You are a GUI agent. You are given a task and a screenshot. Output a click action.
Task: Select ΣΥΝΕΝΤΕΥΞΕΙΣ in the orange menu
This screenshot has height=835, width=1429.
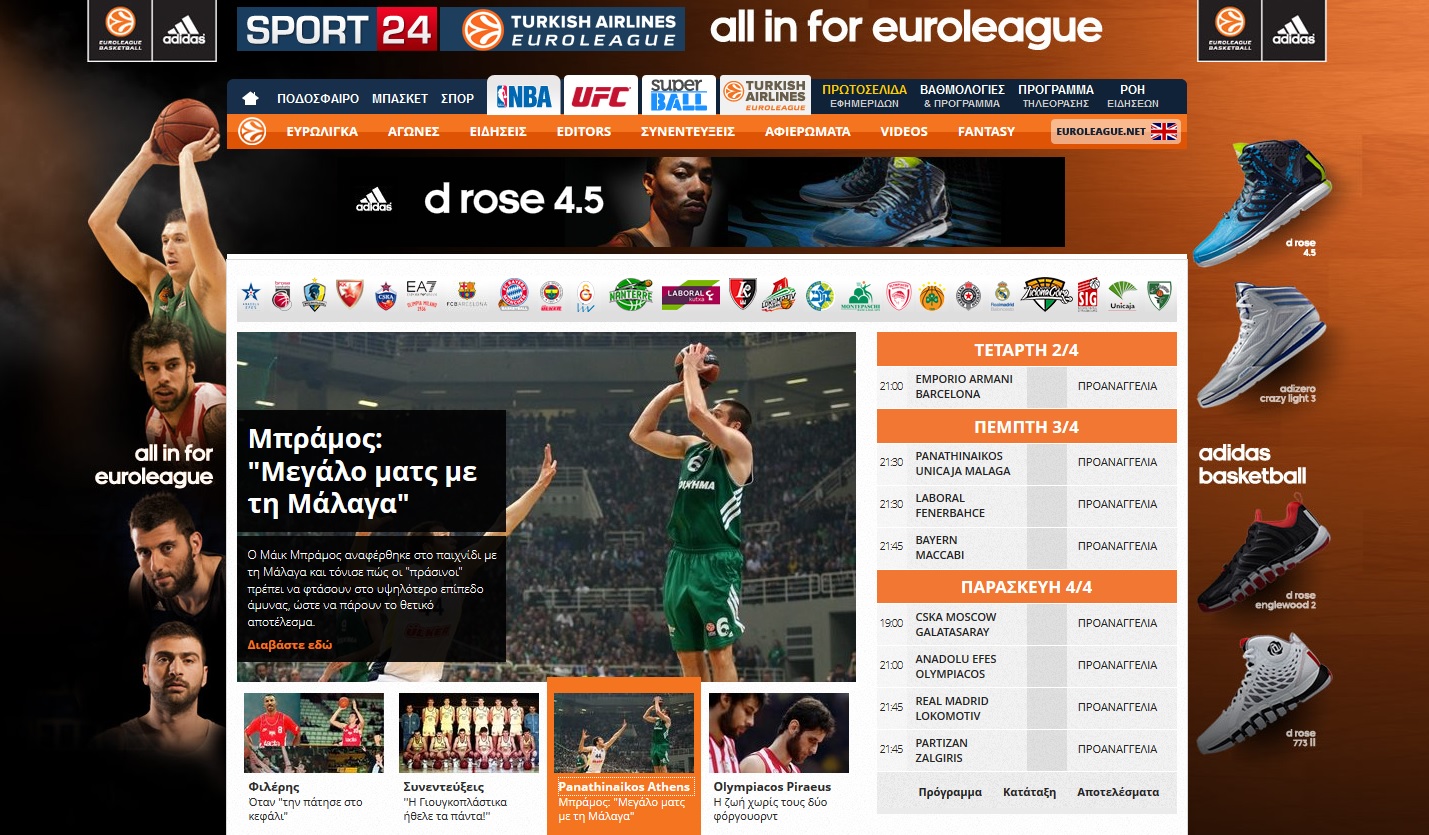(x=688, y=131)
